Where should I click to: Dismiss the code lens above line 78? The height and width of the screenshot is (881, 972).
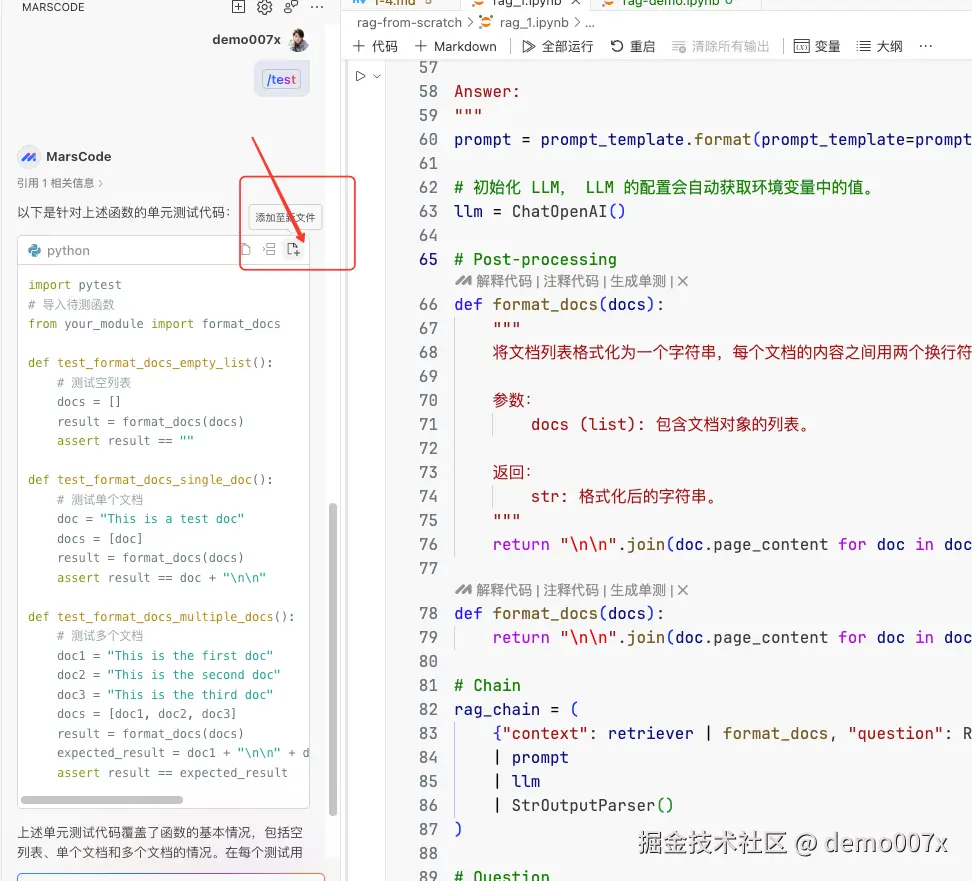pyautogui.click(x=683, y=590)
